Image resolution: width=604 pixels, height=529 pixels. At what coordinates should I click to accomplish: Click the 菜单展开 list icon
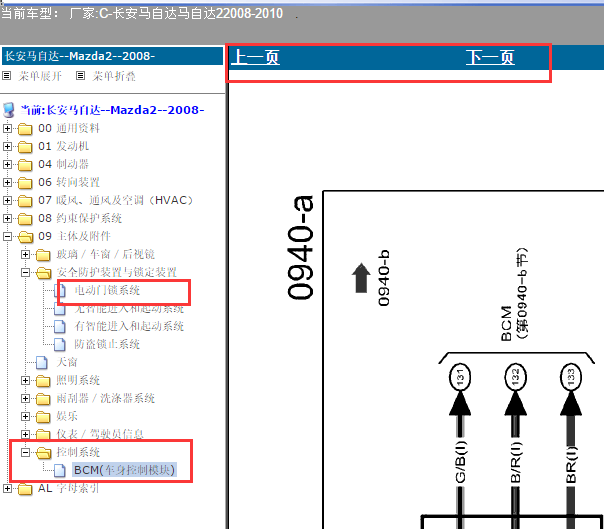pyautogui.click(x=7, y=76)
